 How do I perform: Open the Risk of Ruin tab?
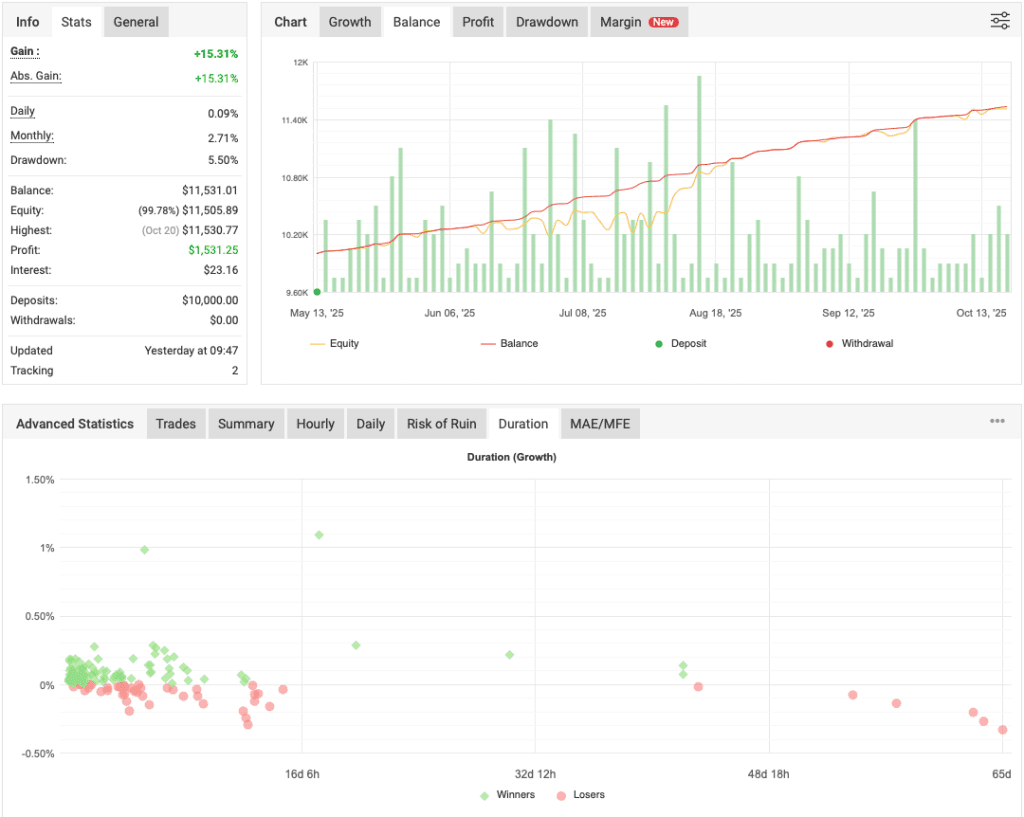[441, 423]
